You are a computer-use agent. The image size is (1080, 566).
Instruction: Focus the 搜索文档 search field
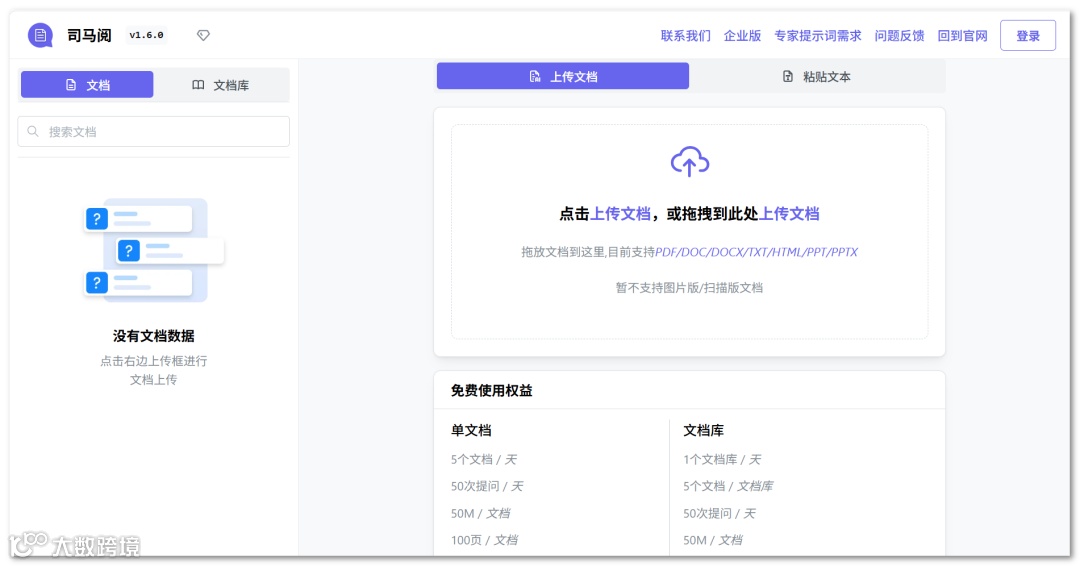[154, 132]
